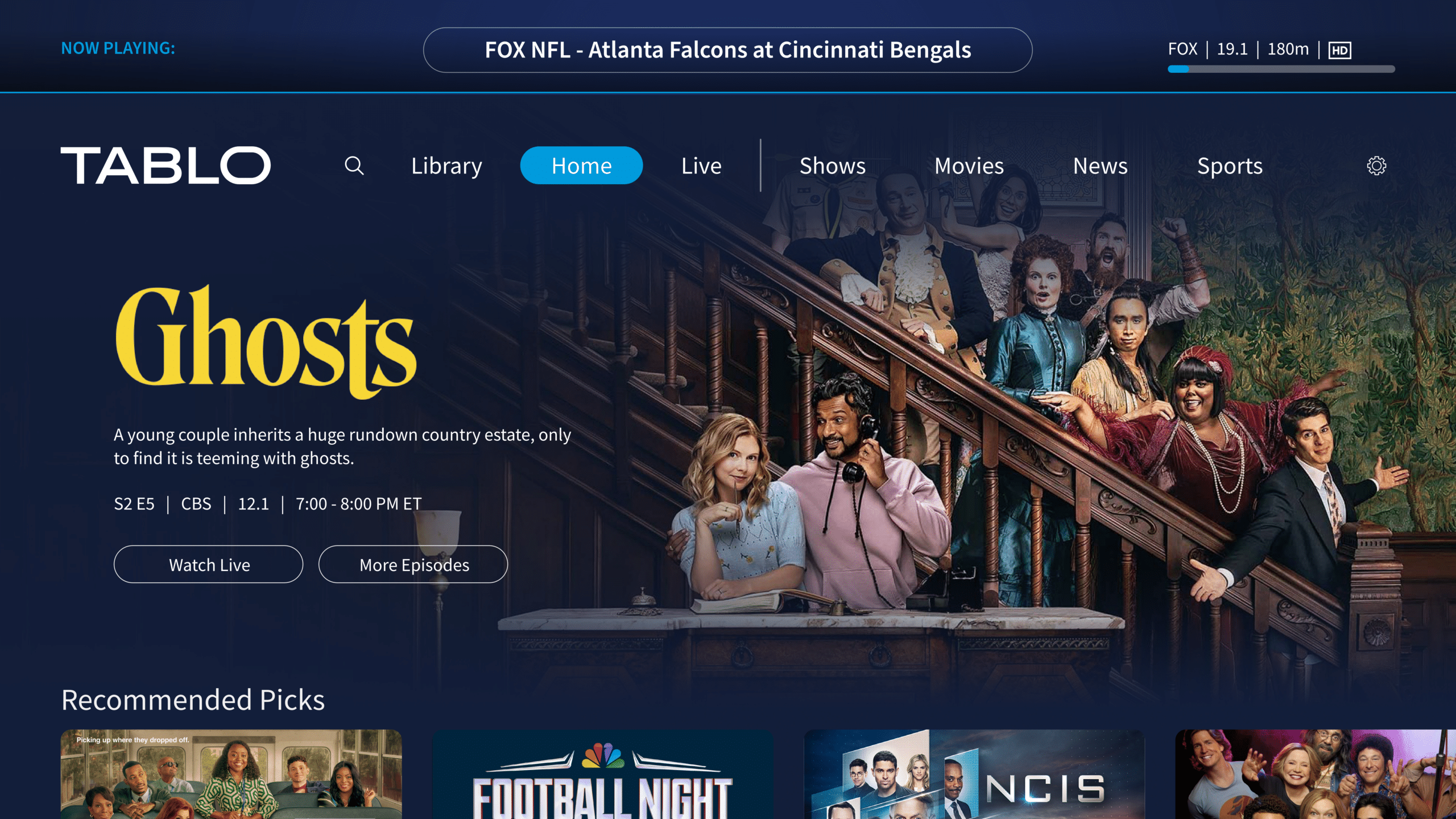Click the fourth Recommended Pick thumbnail
1456x819 pixels.
pyautogui.click(x=1310, y=774)
